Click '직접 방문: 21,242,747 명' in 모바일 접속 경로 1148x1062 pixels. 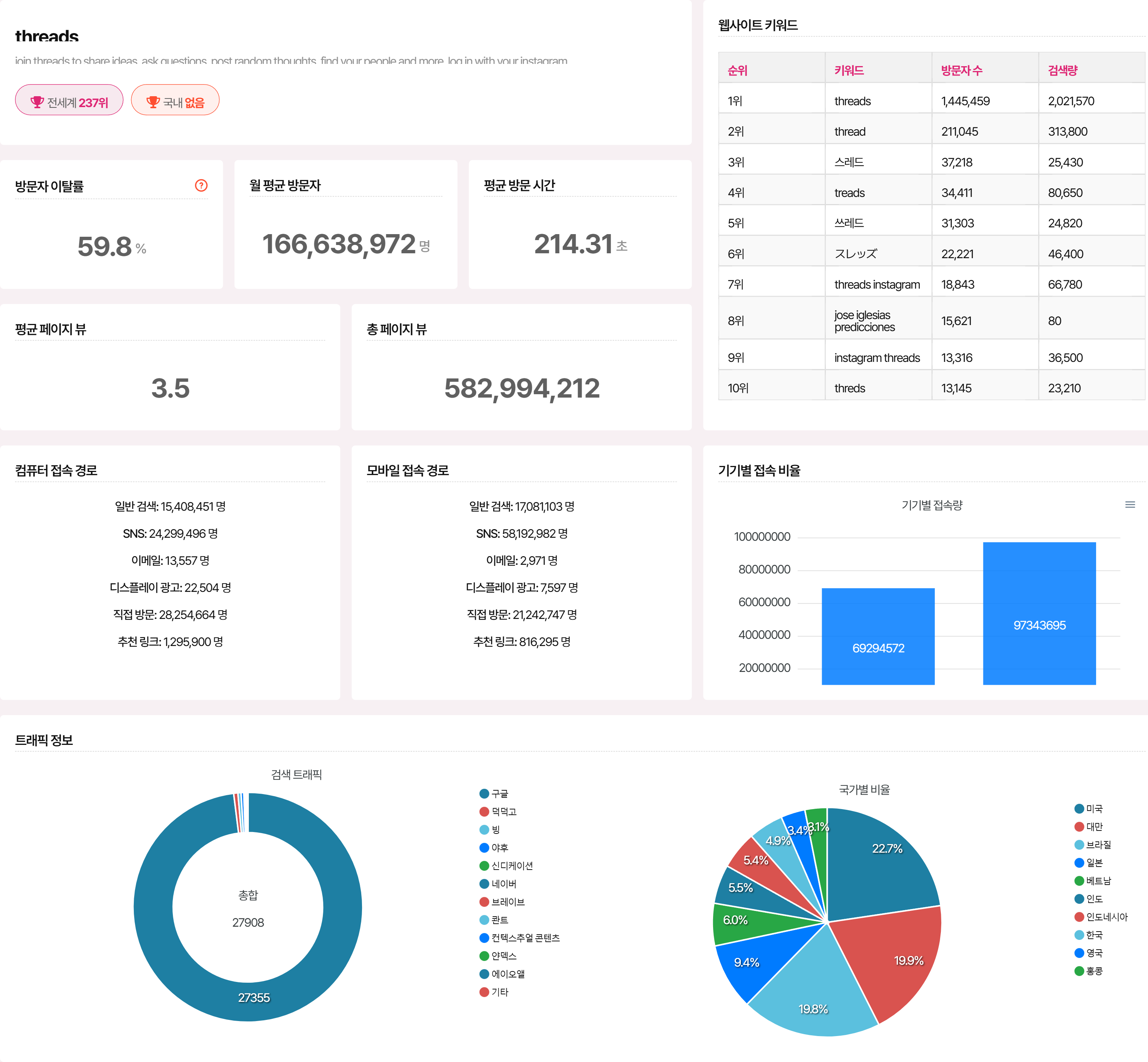(x=522, y=614)
